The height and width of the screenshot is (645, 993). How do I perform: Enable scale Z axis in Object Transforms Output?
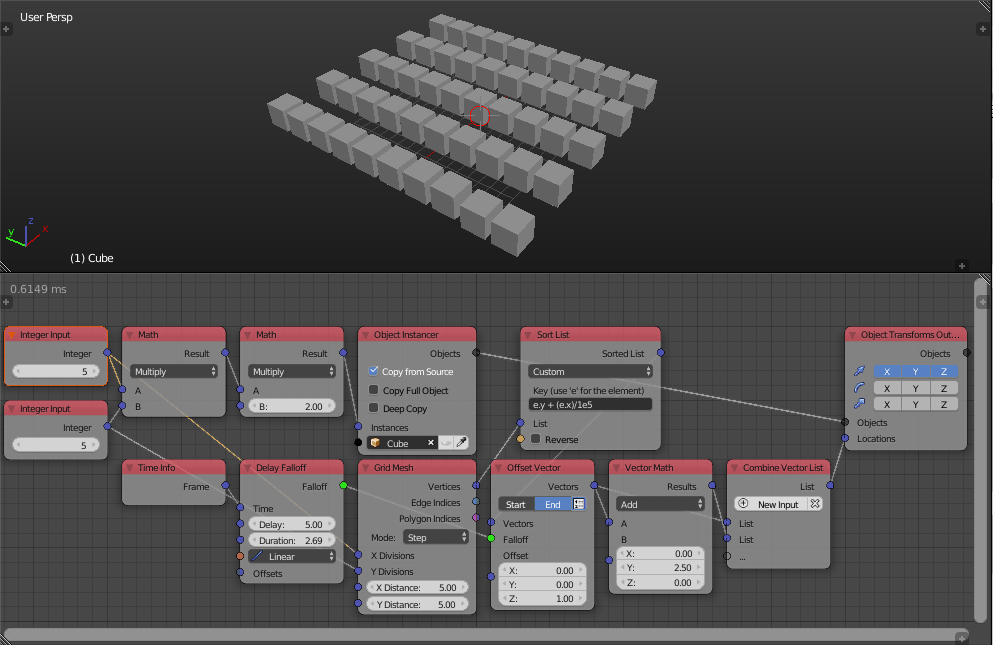point(944,404)
